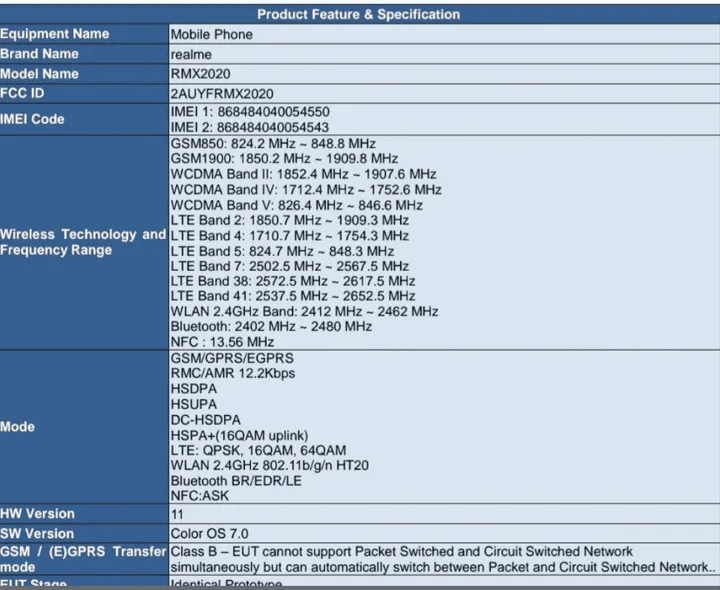Image resolution: width=720 pixels, height=590 pixels.
Task: Click the 'IMEI 2: 868484040054543' line
Action: point(250,127)
